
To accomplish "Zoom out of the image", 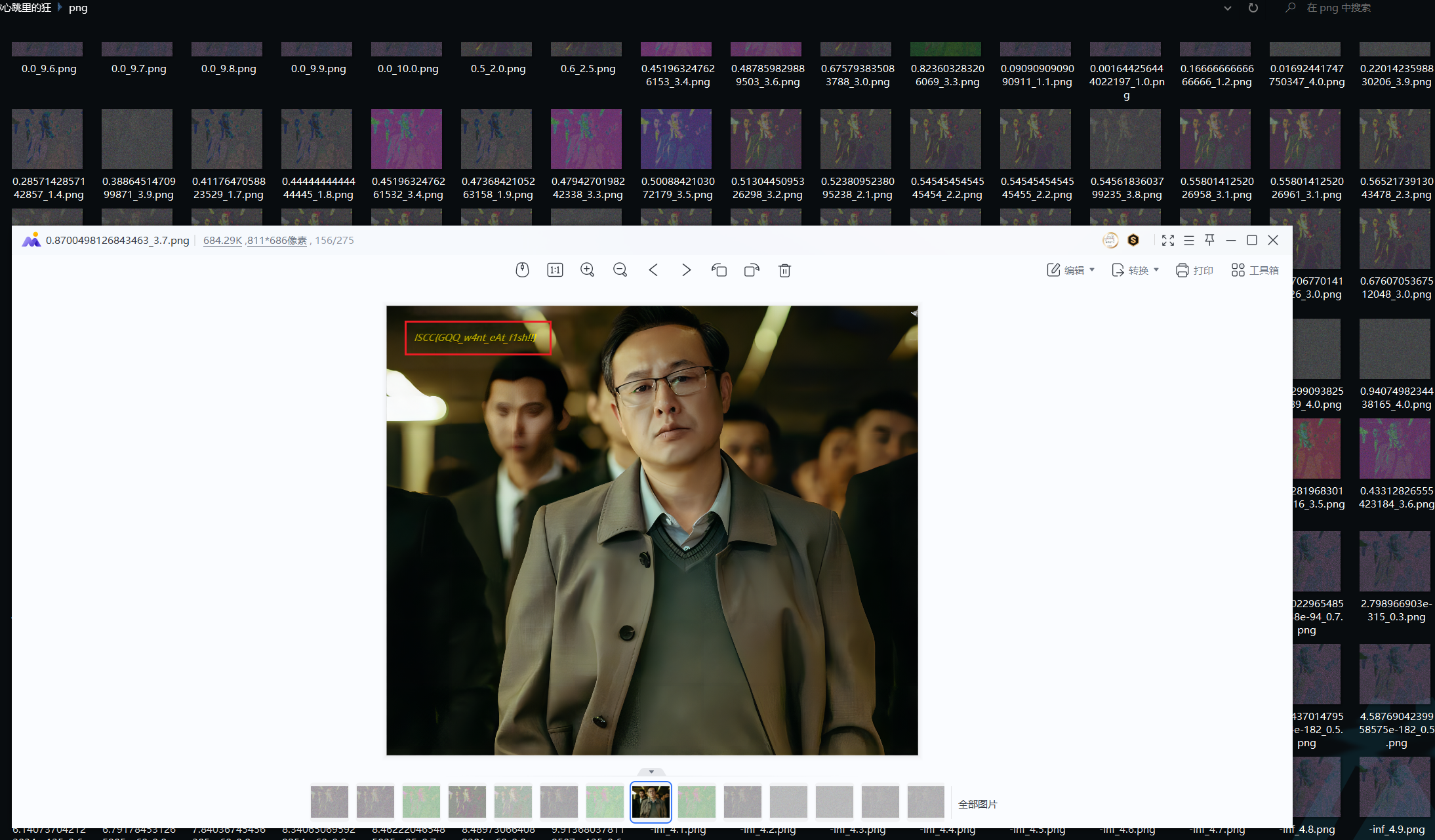I will coord(620,270).
